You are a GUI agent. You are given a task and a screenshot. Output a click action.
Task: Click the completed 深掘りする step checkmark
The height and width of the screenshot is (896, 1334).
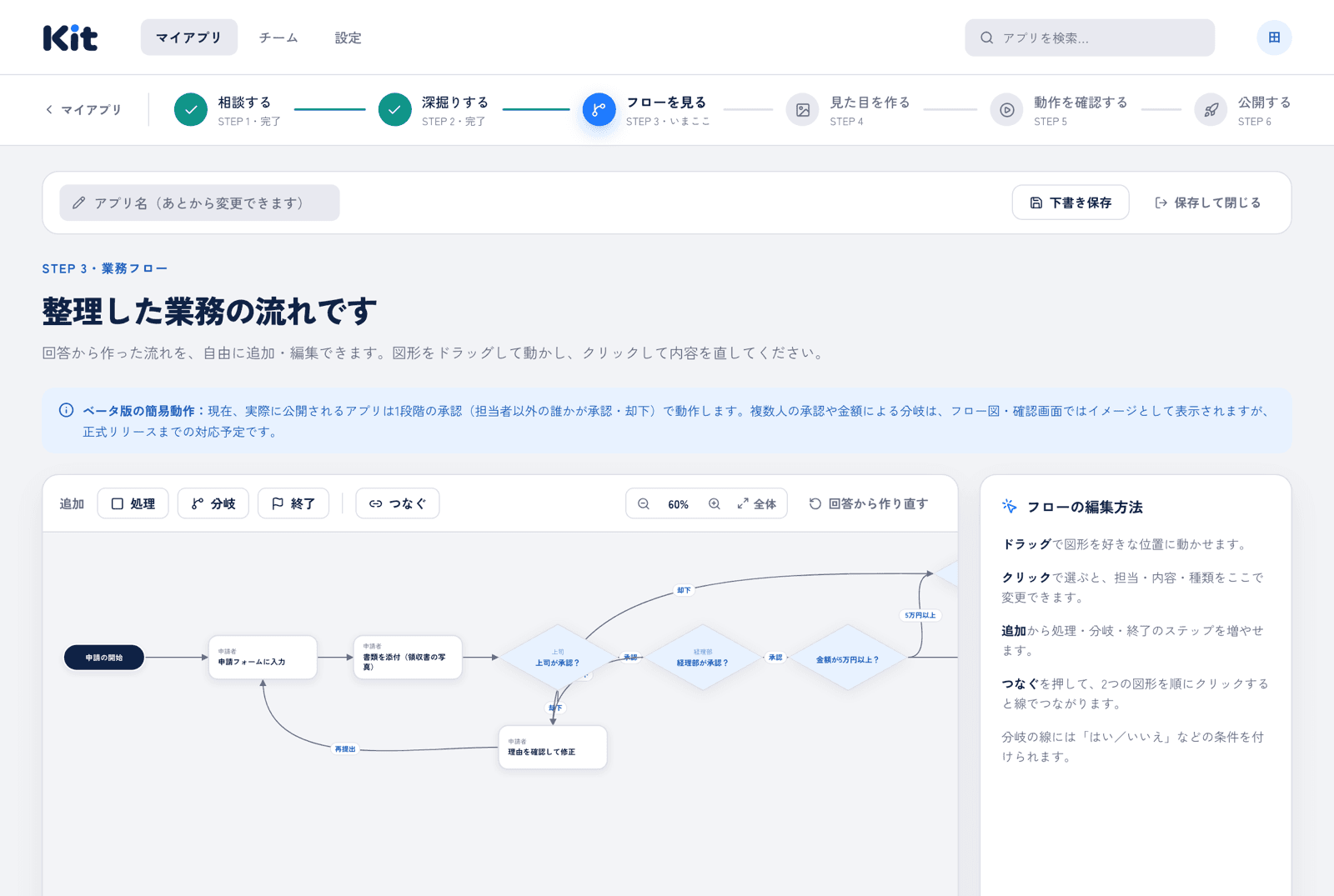click(x=394, y=109)
